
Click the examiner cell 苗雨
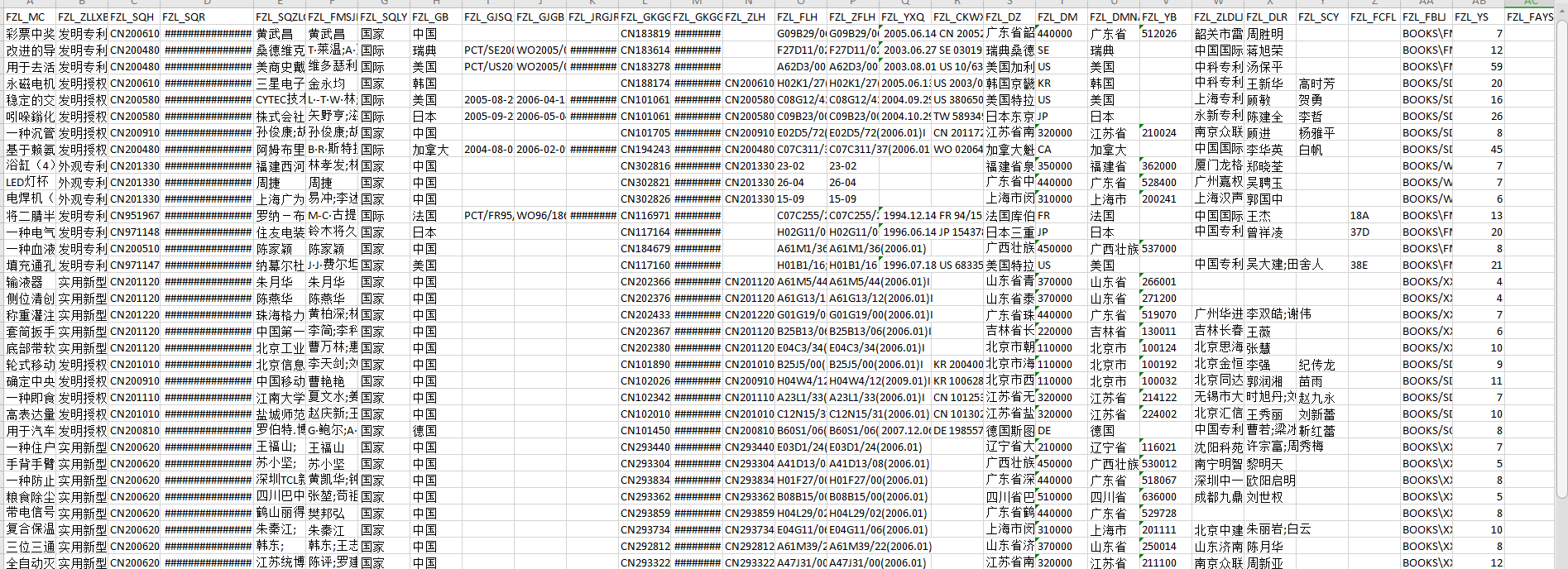click(1322, 380)
